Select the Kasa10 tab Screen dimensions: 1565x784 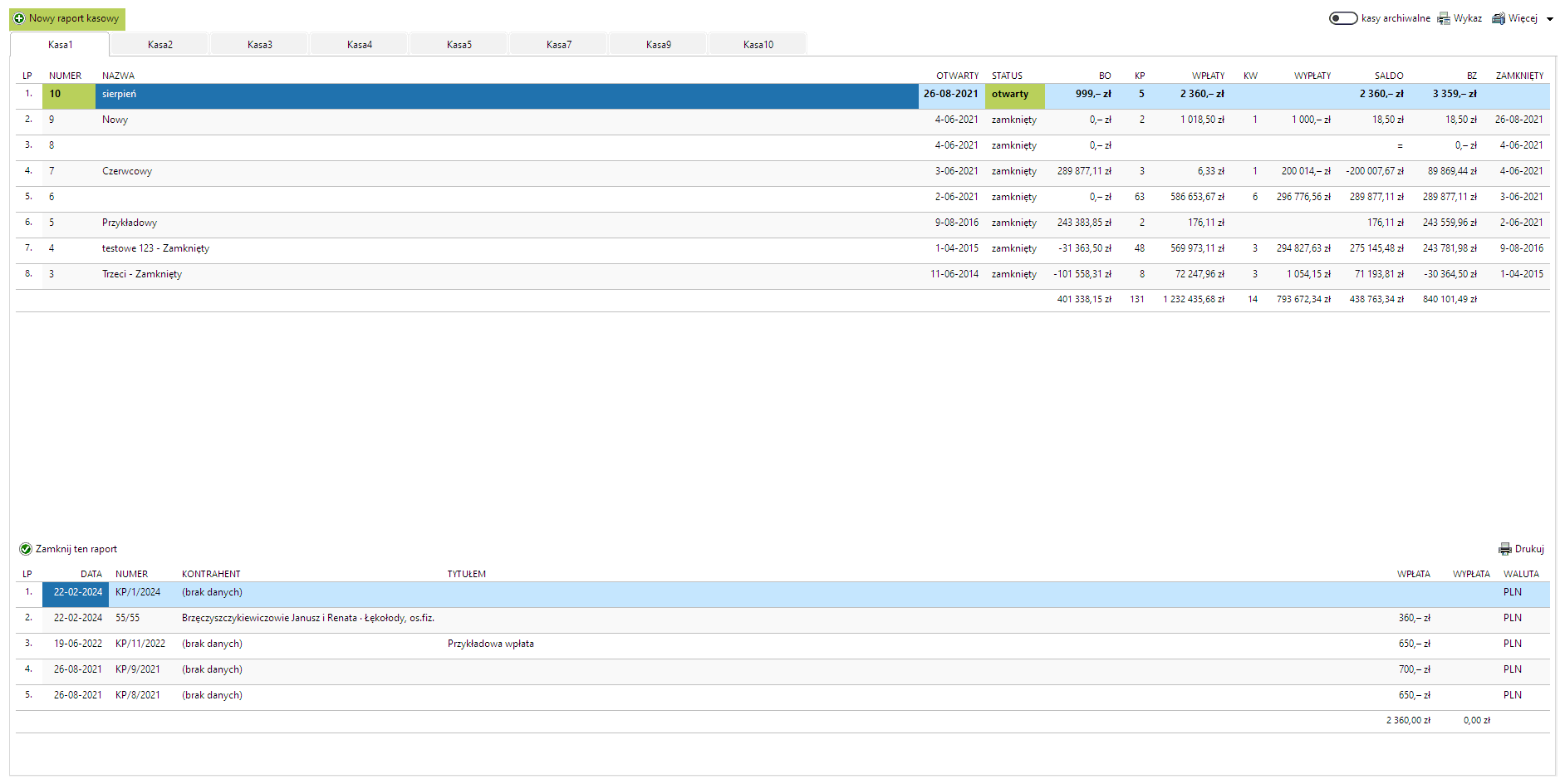pos(758,45)
